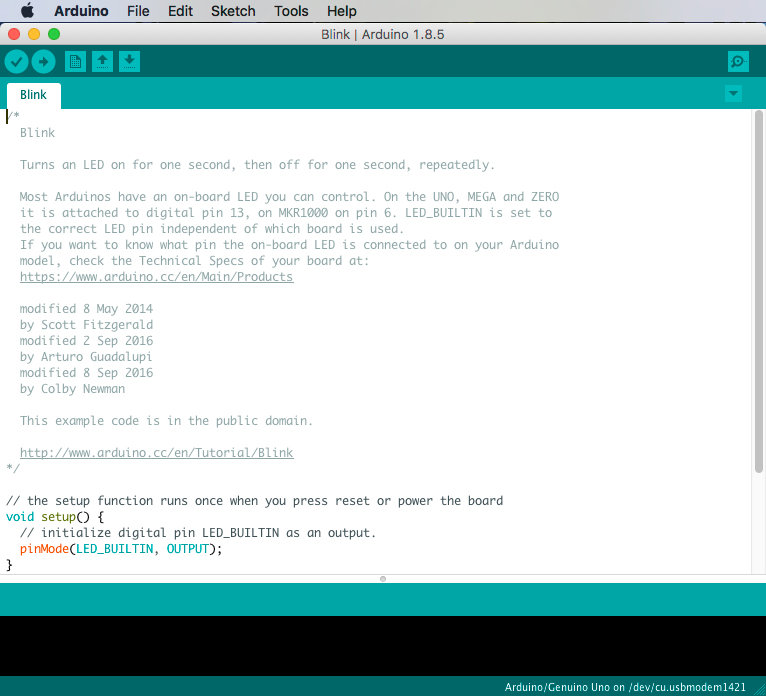
Task: Click the Upload arrow button
Action: (43, 62)
